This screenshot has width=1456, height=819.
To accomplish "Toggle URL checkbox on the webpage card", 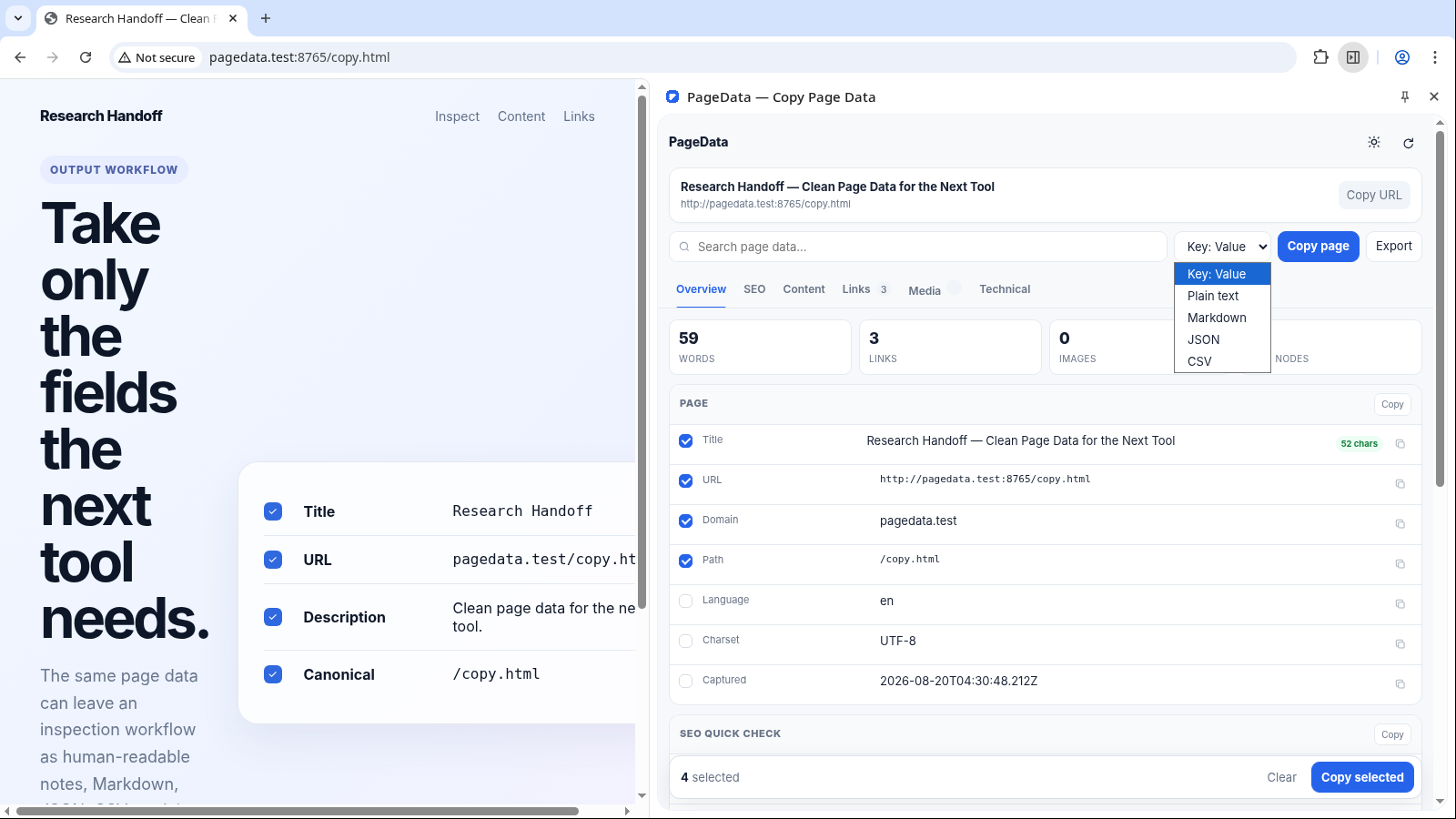I will pyautogui.click(x=273, y=560).
